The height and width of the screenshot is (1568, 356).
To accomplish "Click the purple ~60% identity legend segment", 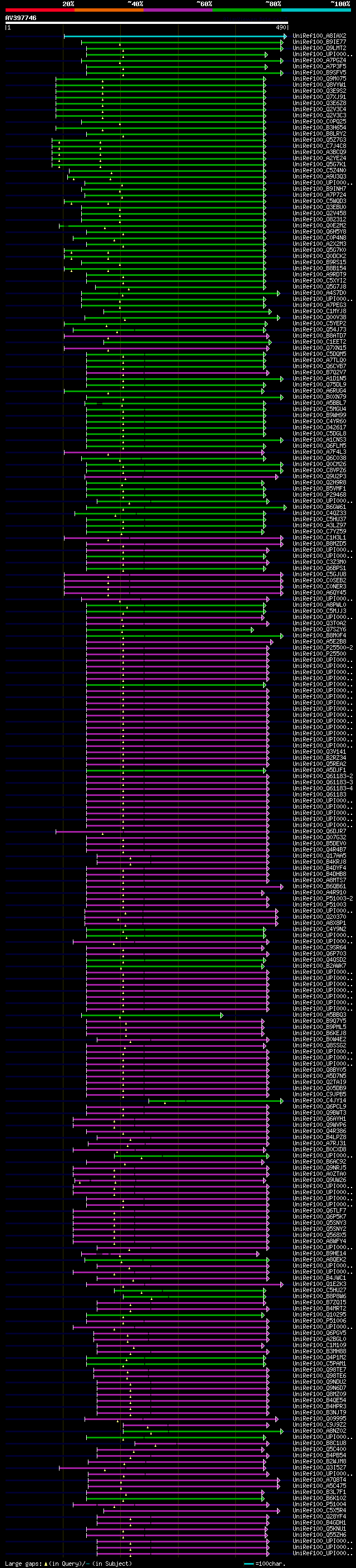I will click(x=179, y=10).
